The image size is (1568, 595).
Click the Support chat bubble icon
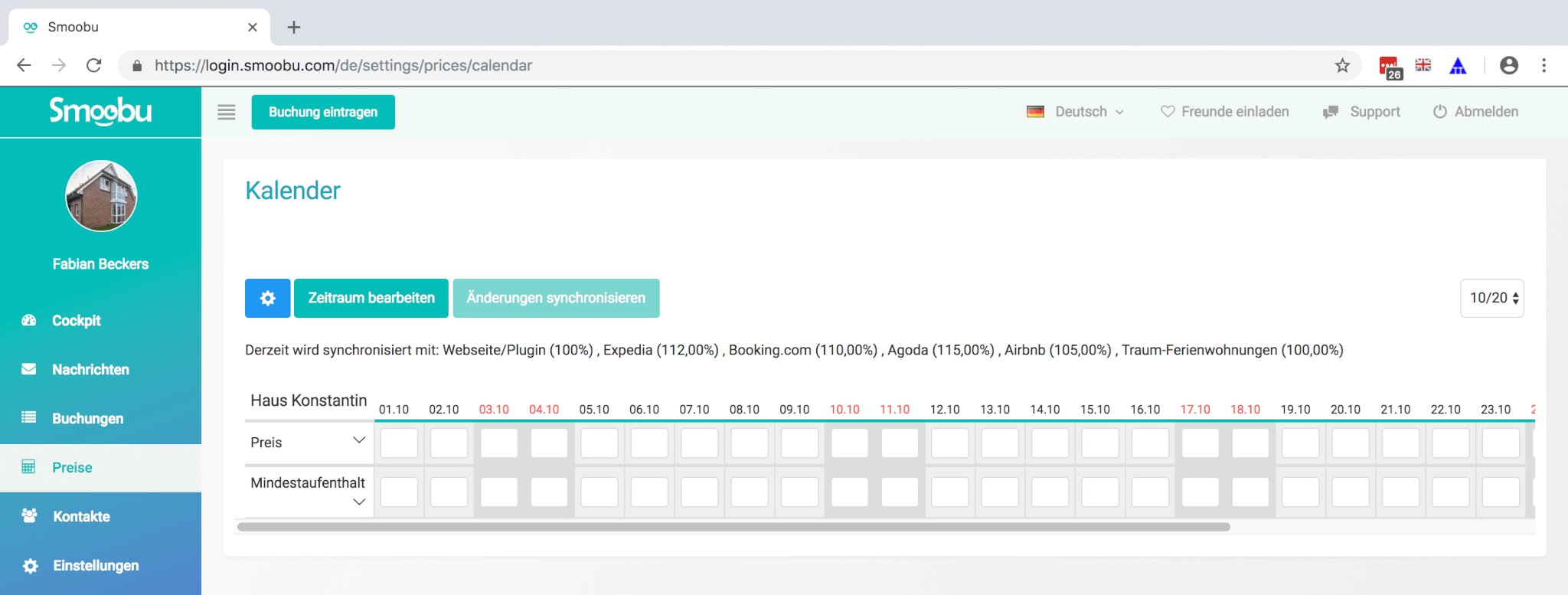[1331, 112]
